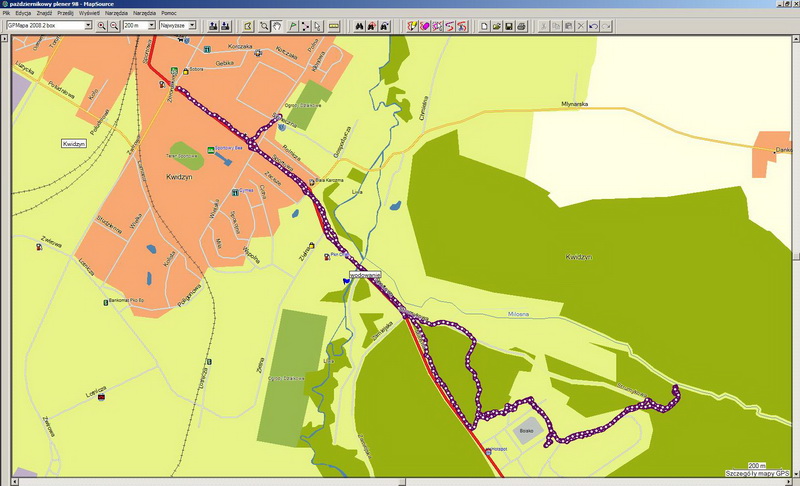Click the wodowanie waypoint label on map
Screen dimensions: 800x486
click(x=365, y=274)
